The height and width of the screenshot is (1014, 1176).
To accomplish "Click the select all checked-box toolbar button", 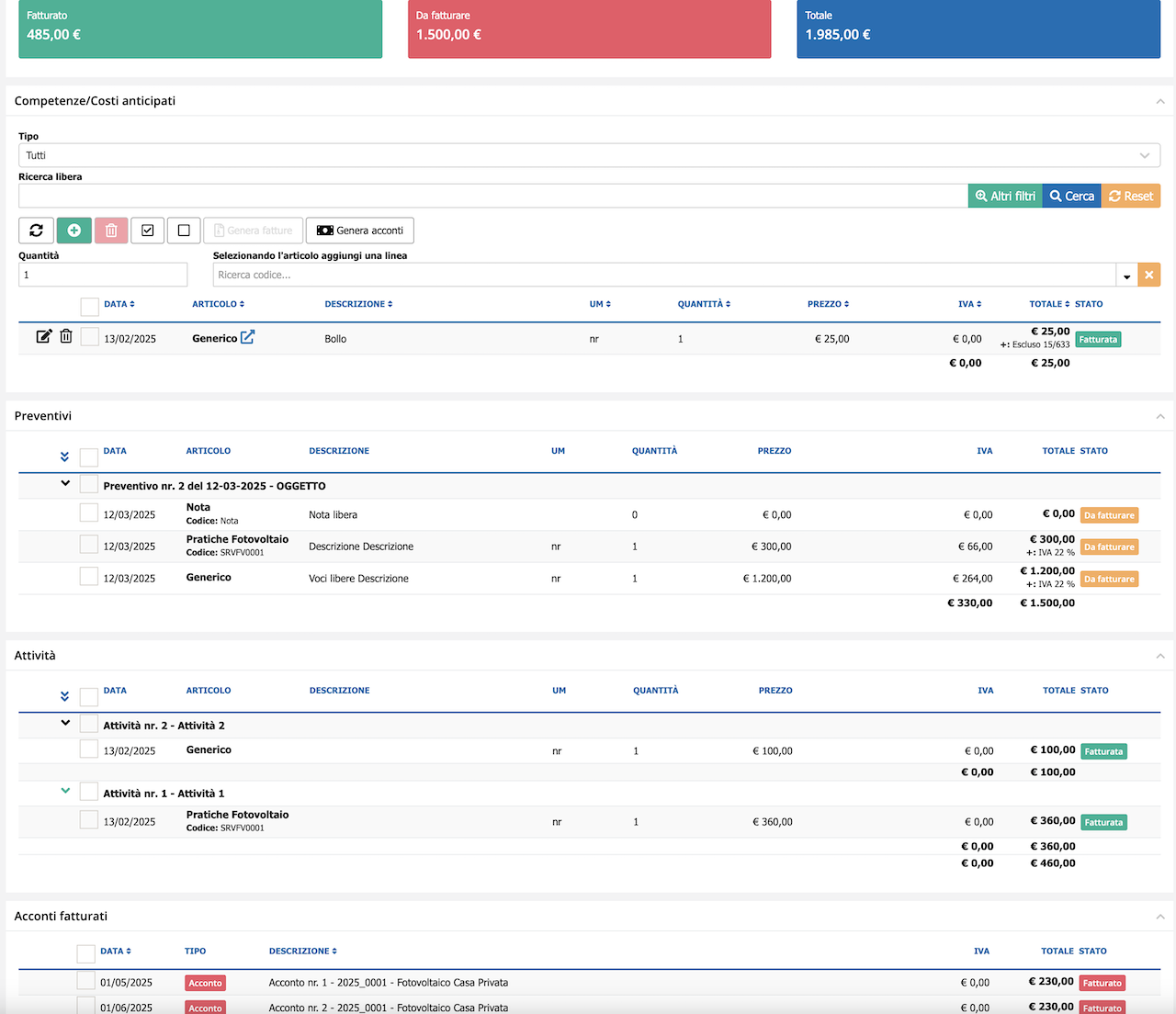I will point(148,231).
